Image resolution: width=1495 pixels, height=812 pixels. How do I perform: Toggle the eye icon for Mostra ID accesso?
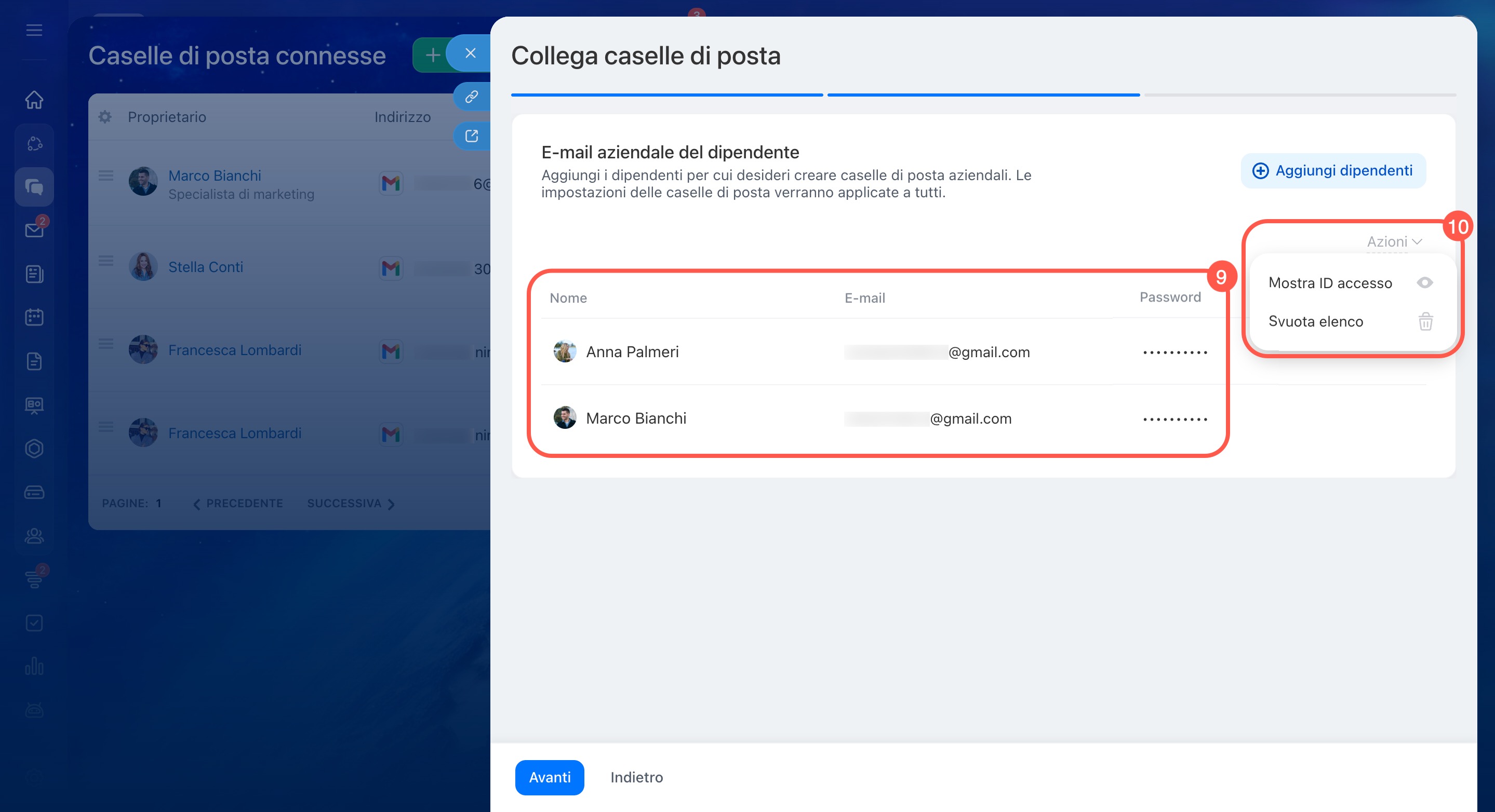click(1425, 282)
